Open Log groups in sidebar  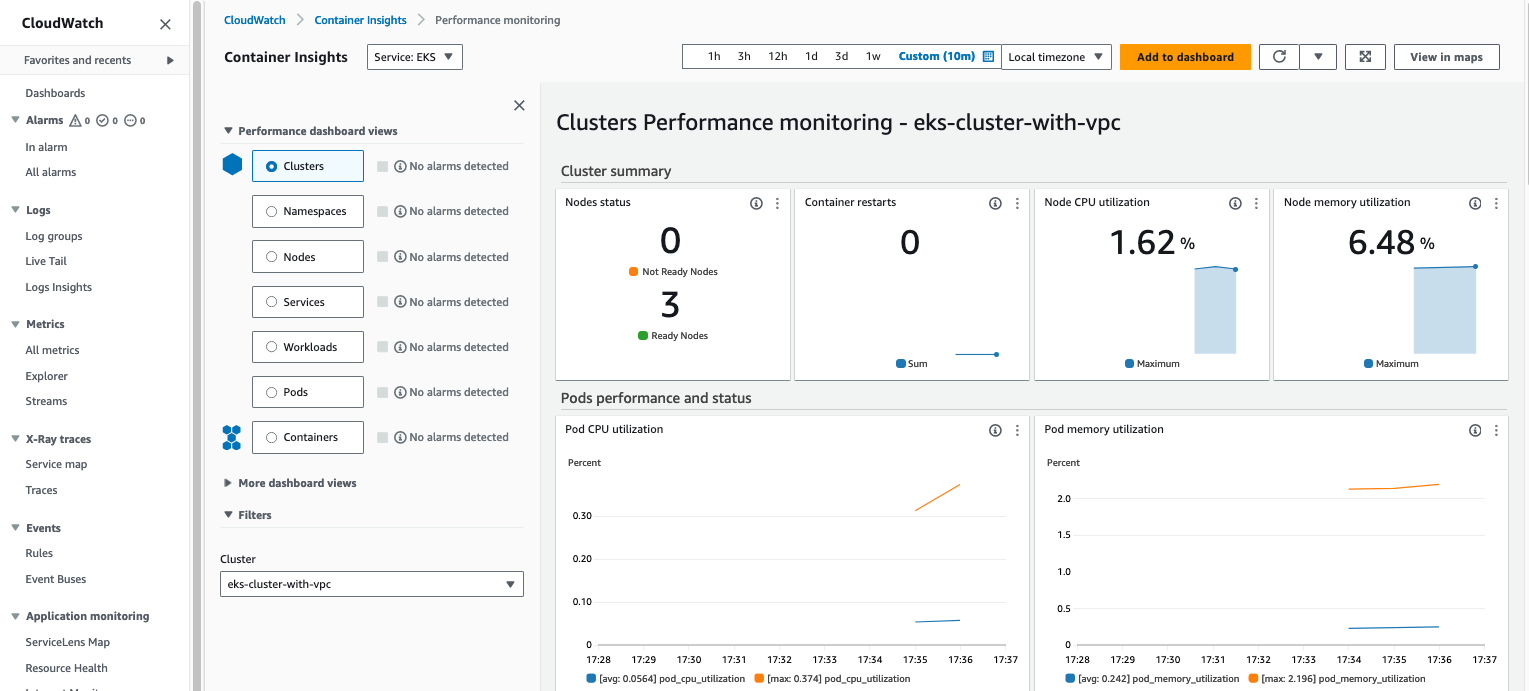click(x=54, y=236)
